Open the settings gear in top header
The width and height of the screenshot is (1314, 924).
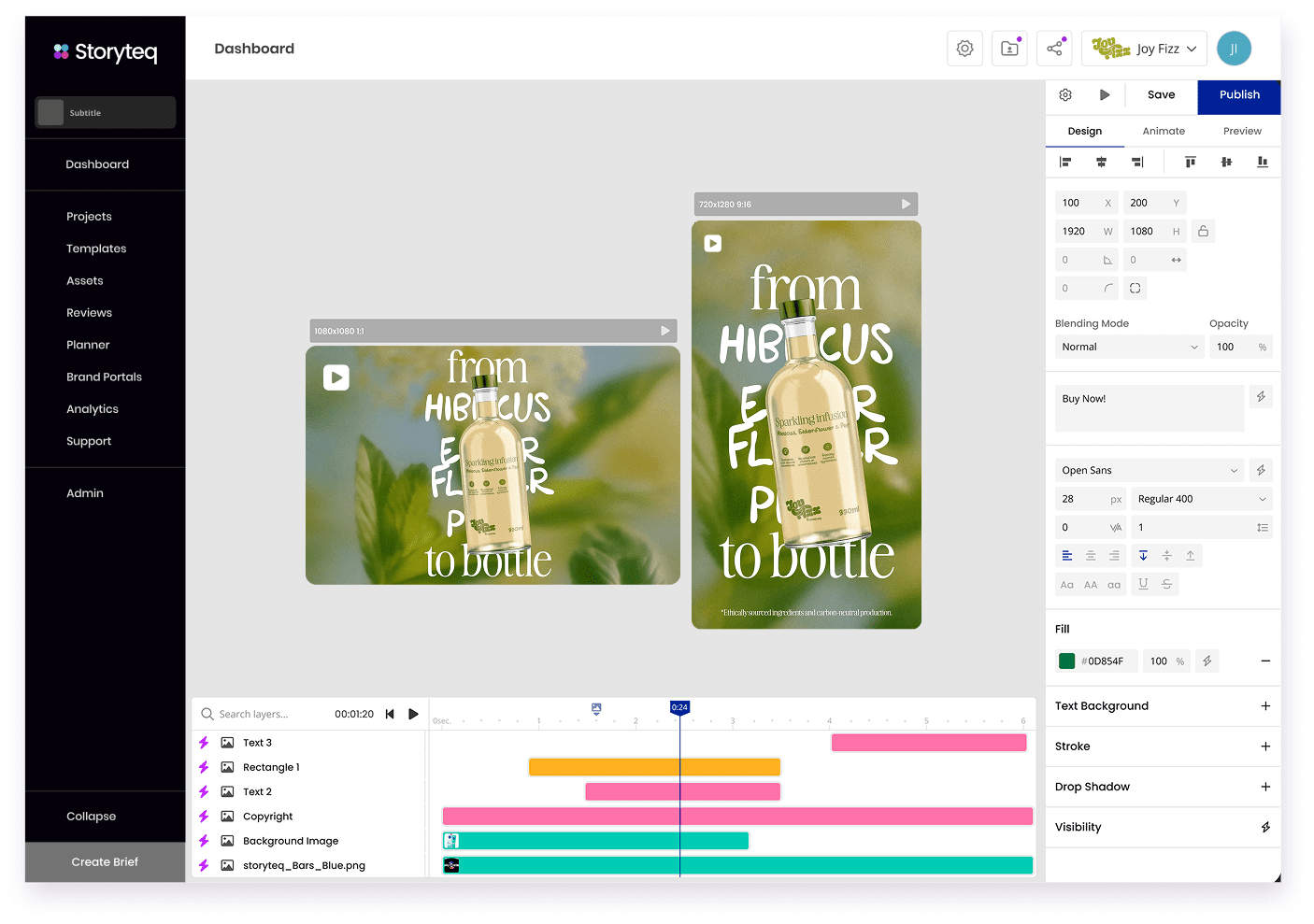964,49
